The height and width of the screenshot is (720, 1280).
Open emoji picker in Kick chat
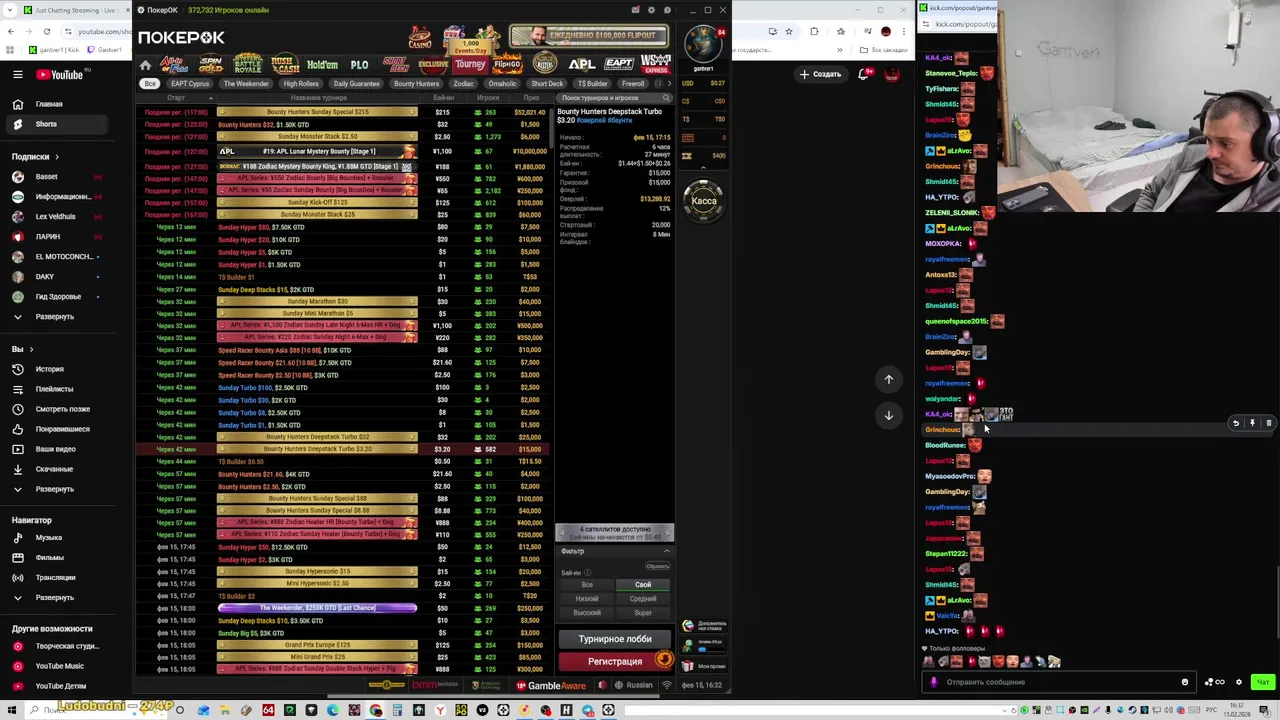[1185, 682]
